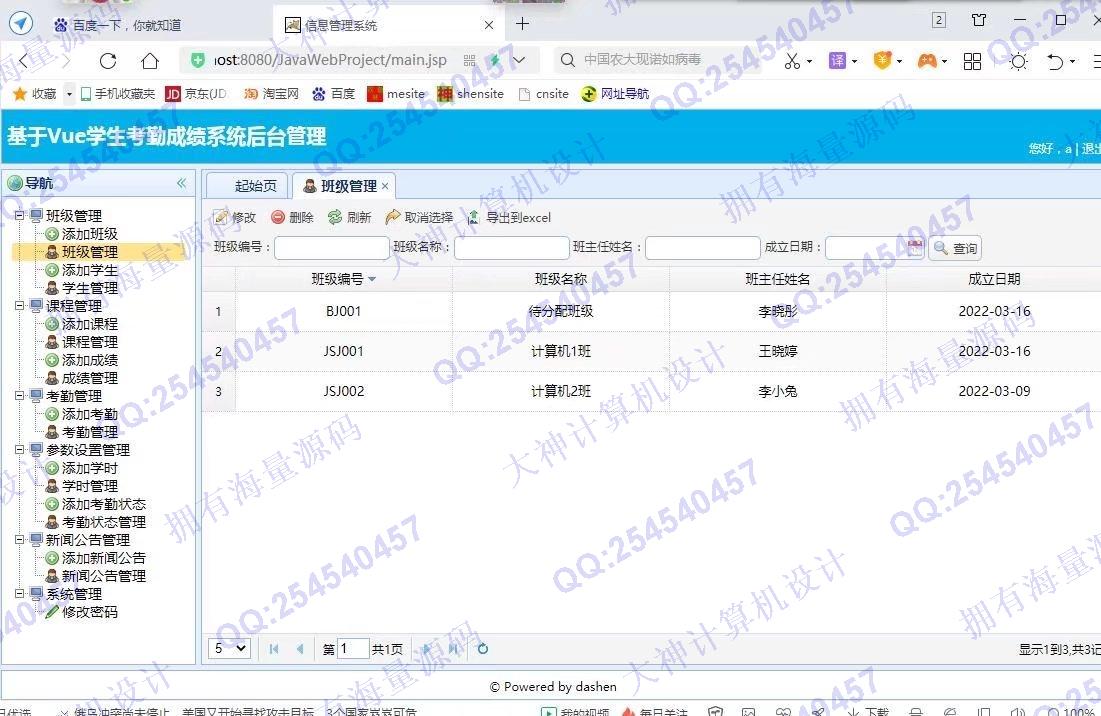Open browser scissors screenshot tool
This screenshot has height=716, width=1101.
792,61
